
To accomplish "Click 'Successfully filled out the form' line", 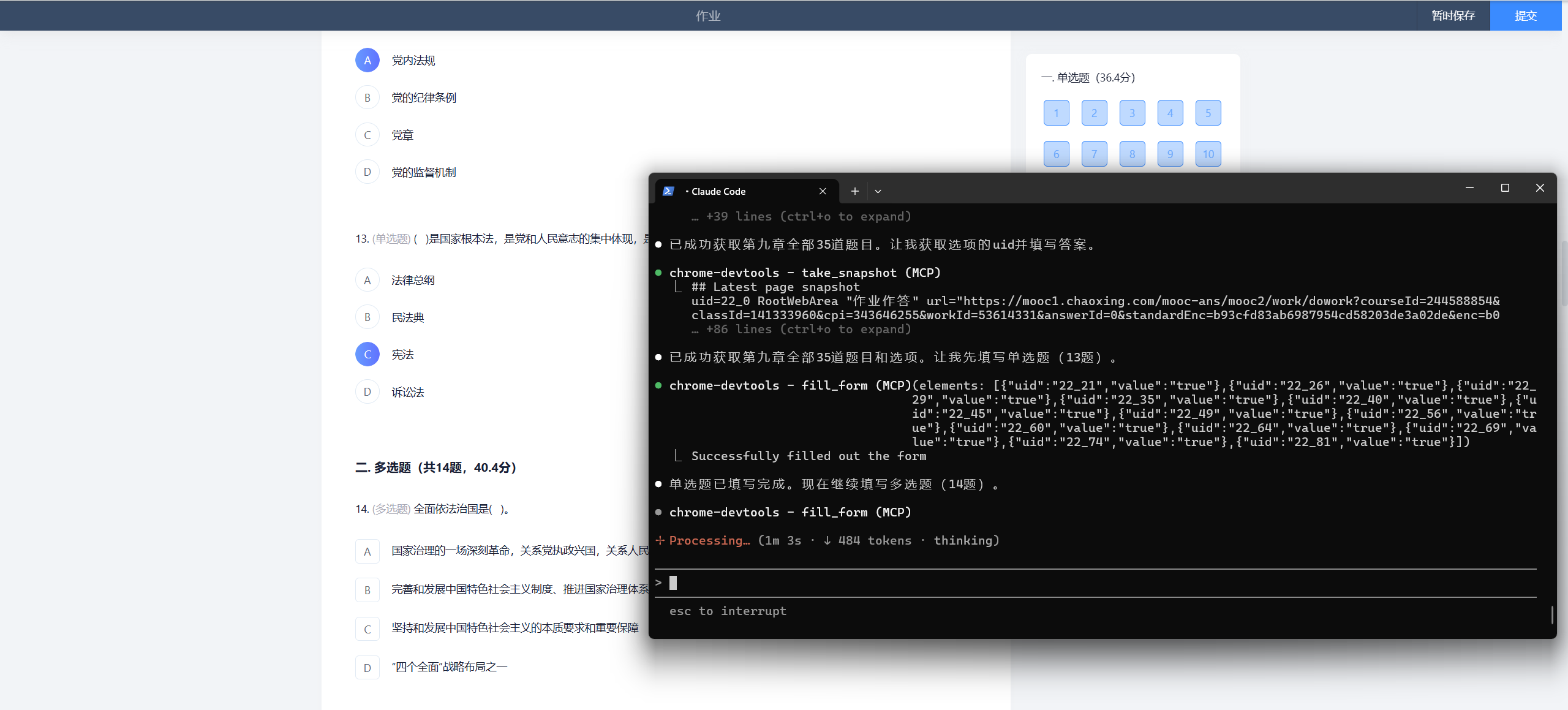I will pyautogui.click(x=809, y=456).
